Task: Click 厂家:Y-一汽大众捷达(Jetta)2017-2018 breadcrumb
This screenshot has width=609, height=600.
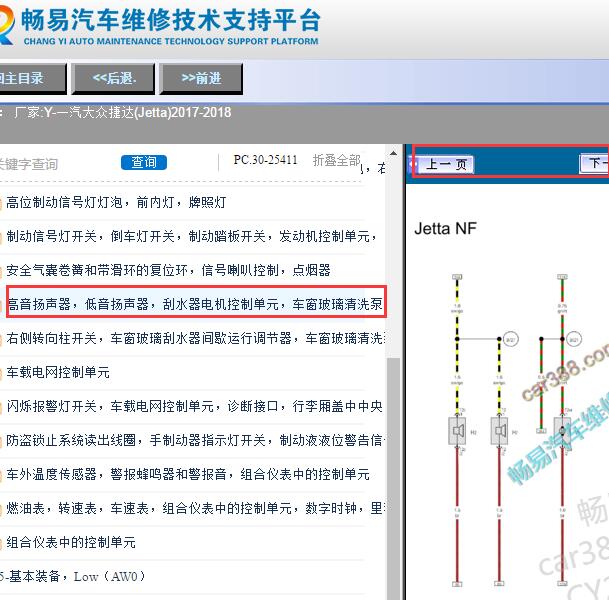Action: click(123, 113)
